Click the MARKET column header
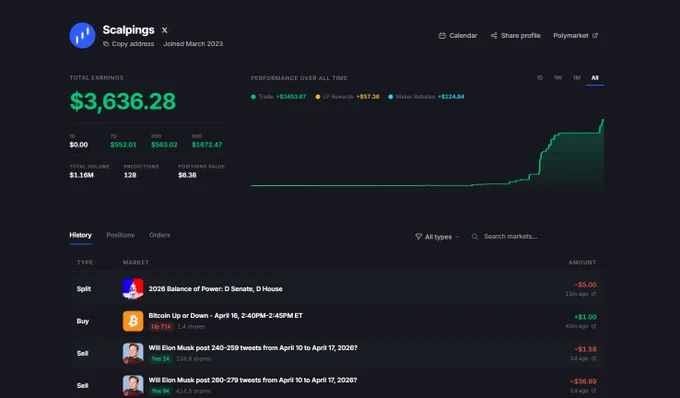680x398 pixels. tap(136, 262)
